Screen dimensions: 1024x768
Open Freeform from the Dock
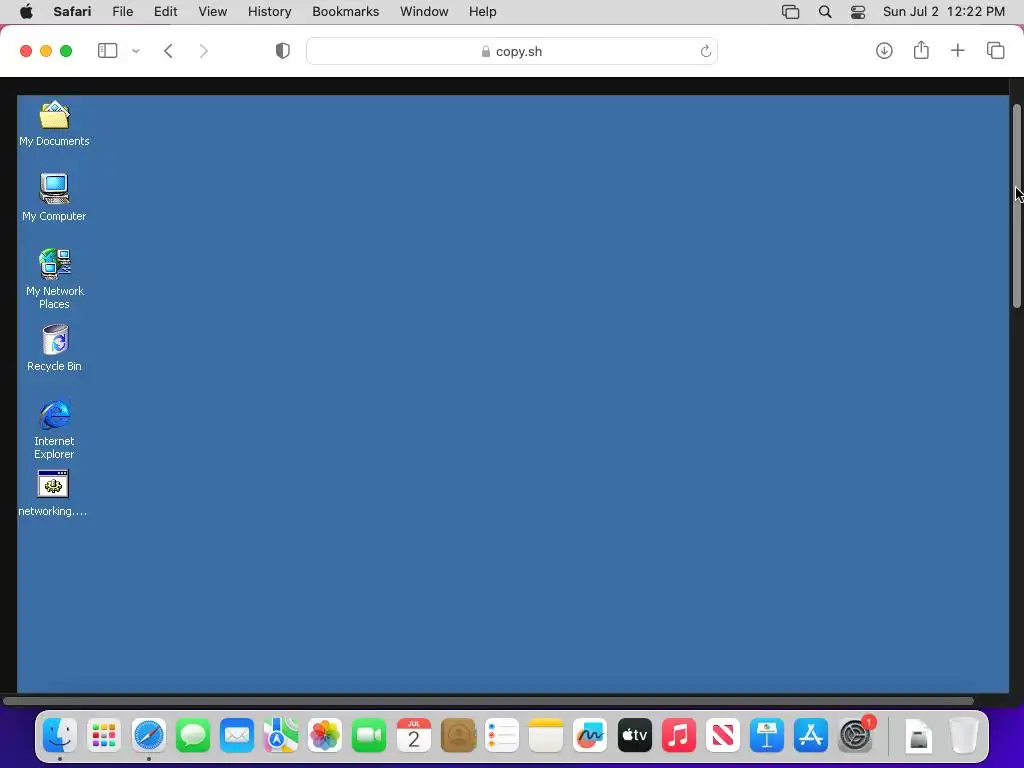(590, 736)
